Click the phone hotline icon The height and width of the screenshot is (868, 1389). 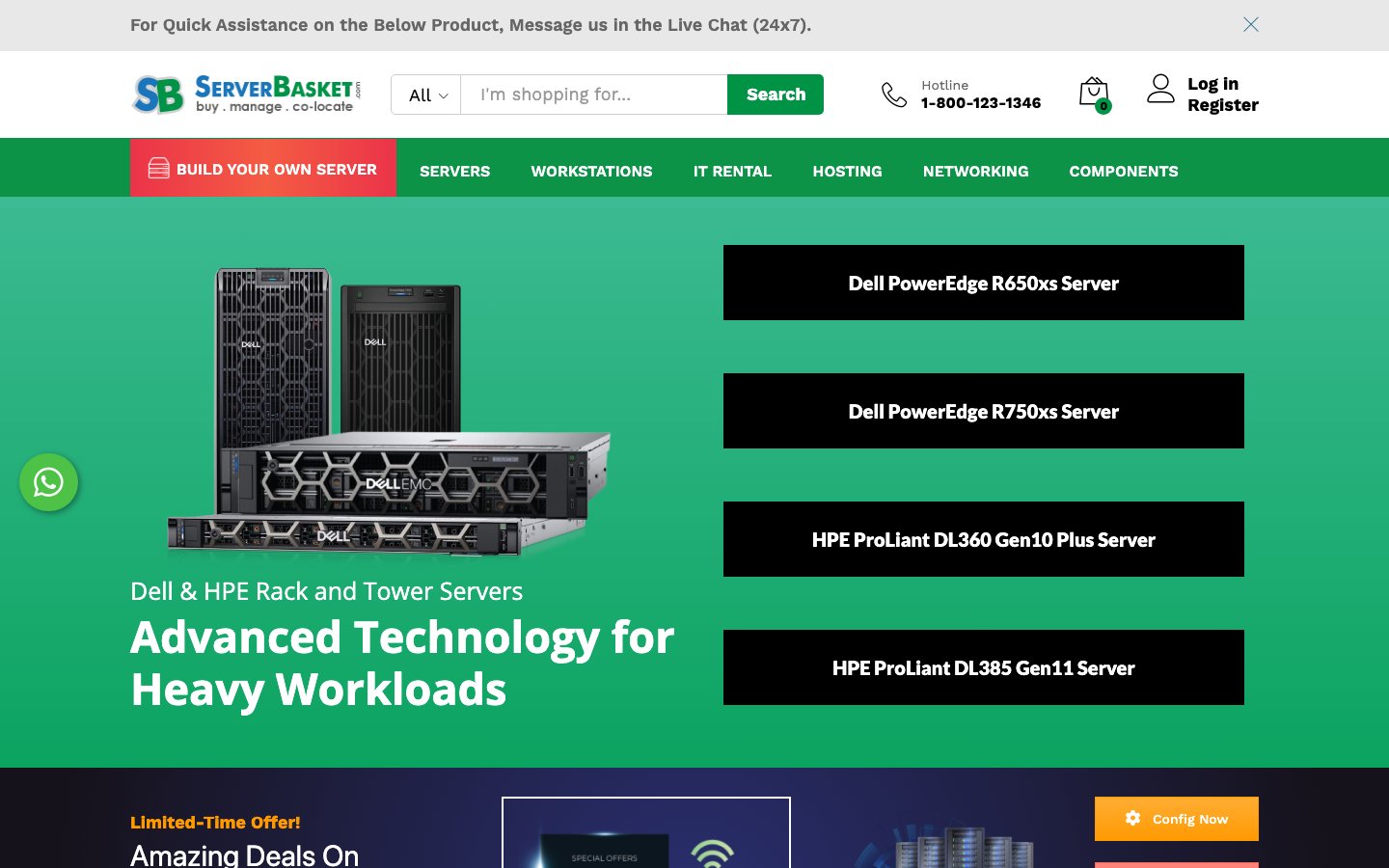click(894, 95)
